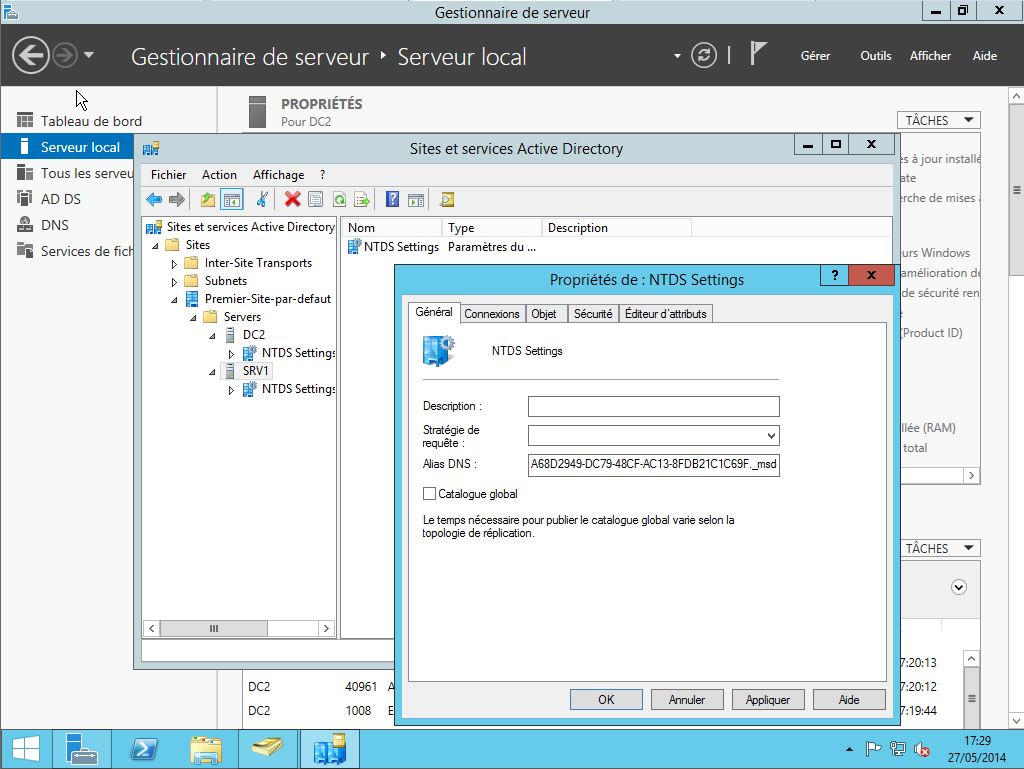Image resolution: width=1024 pixels, height=769 pixels.
Task: Toggle the console tree show/hide icon
Action: pos(232,200)
